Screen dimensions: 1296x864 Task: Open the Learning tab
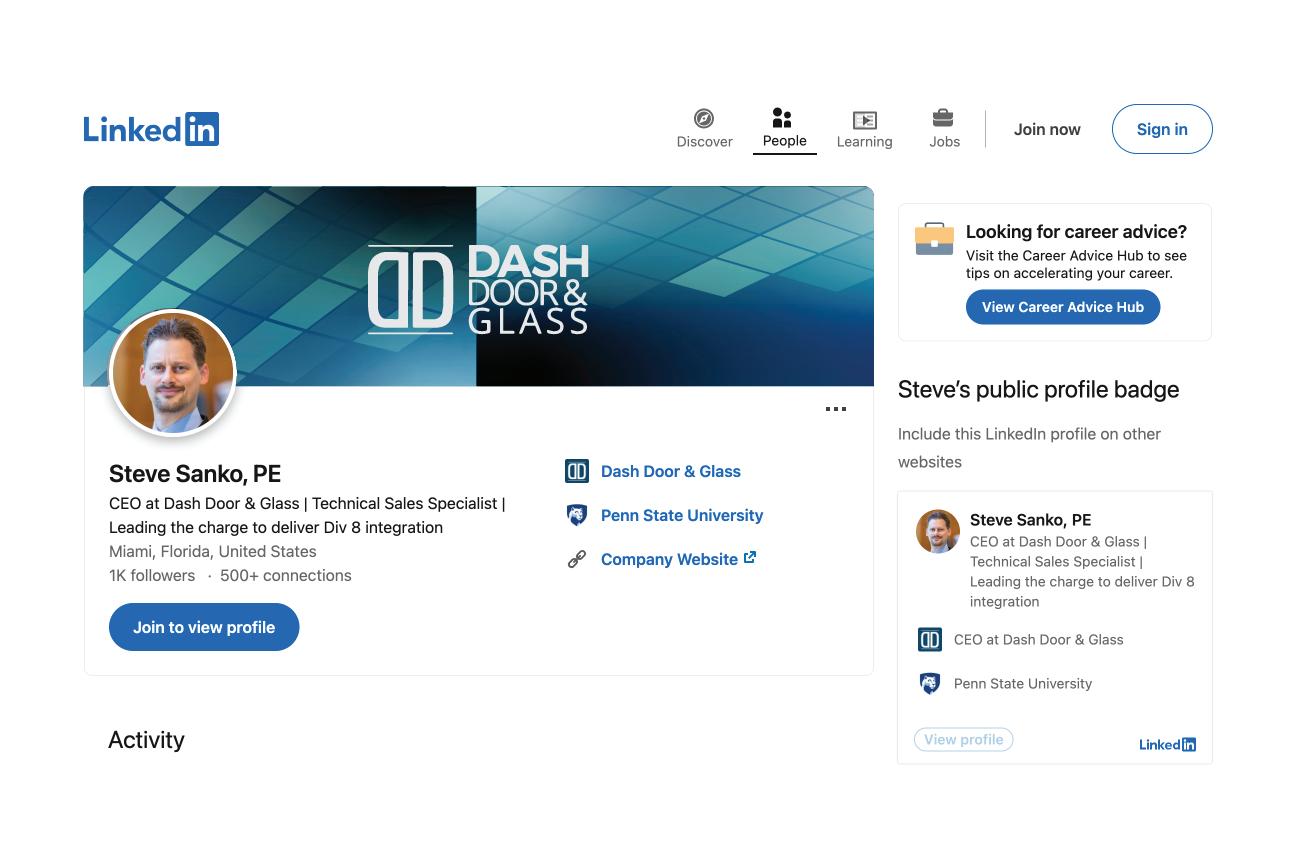(x=864, y=129)
